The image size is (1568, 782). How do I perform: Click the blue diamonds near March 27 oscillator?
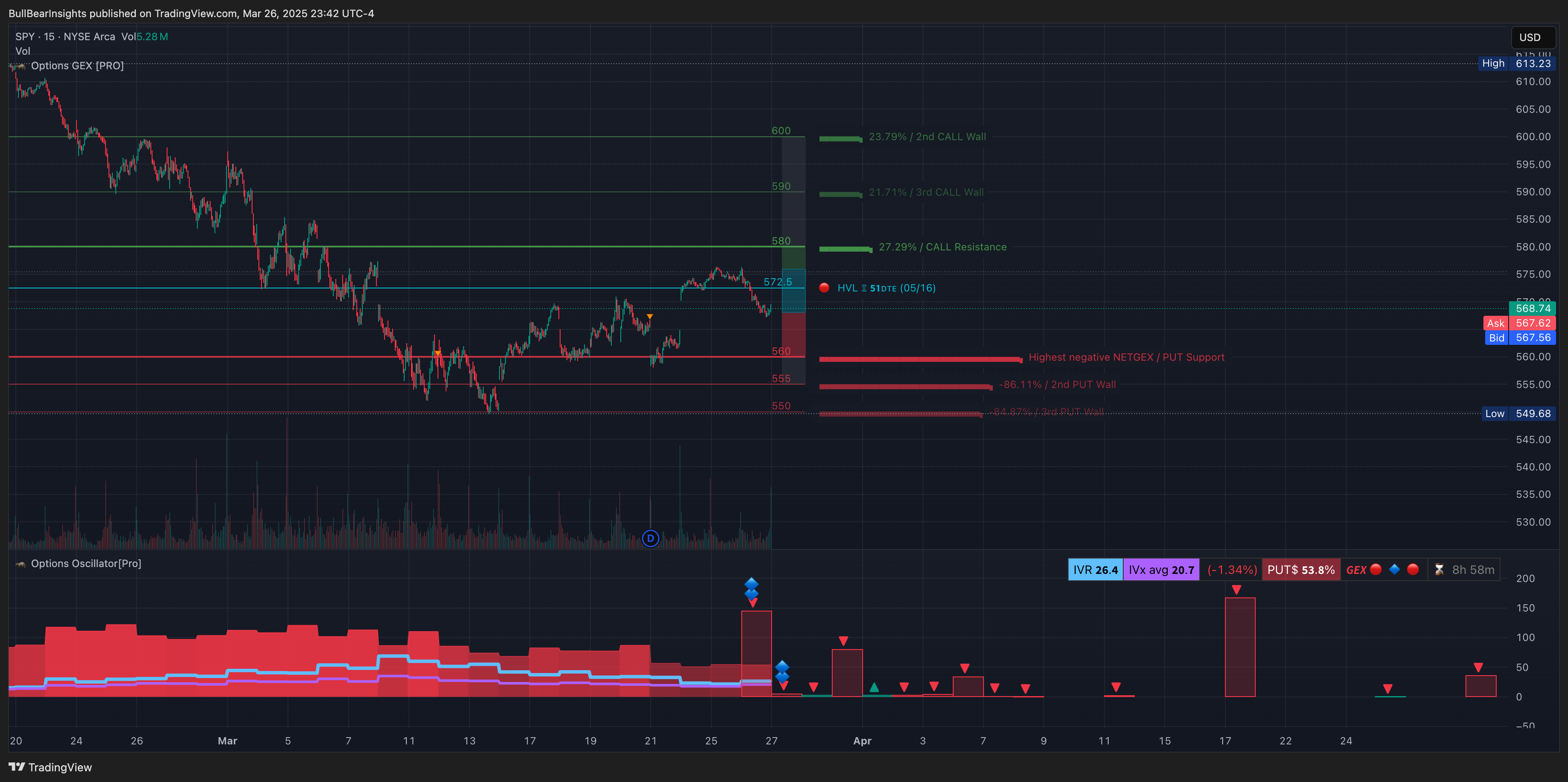click(x=782, y=671)
